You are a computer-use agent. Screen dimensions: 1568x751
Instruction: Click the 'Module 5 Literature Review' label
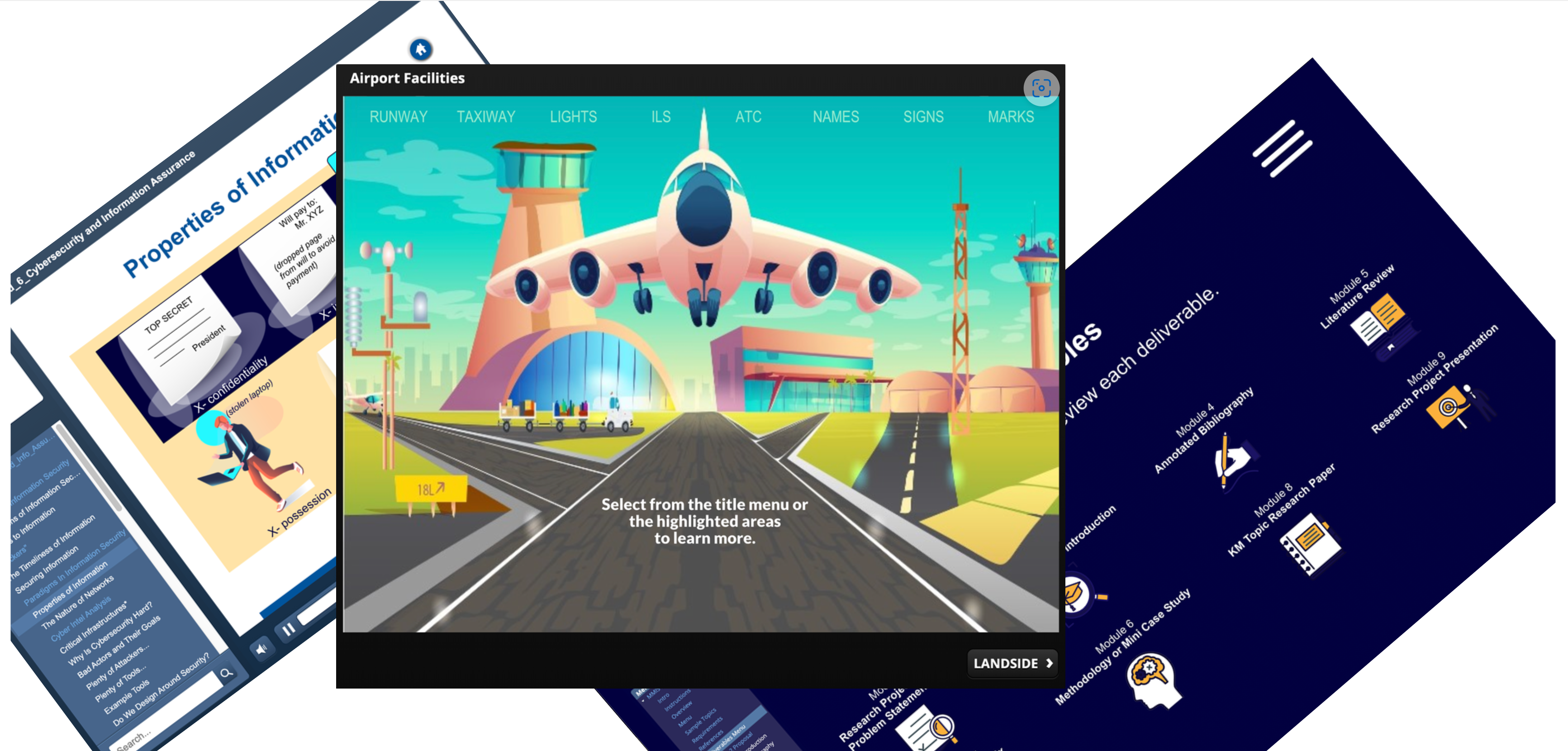pos(1356,296)
